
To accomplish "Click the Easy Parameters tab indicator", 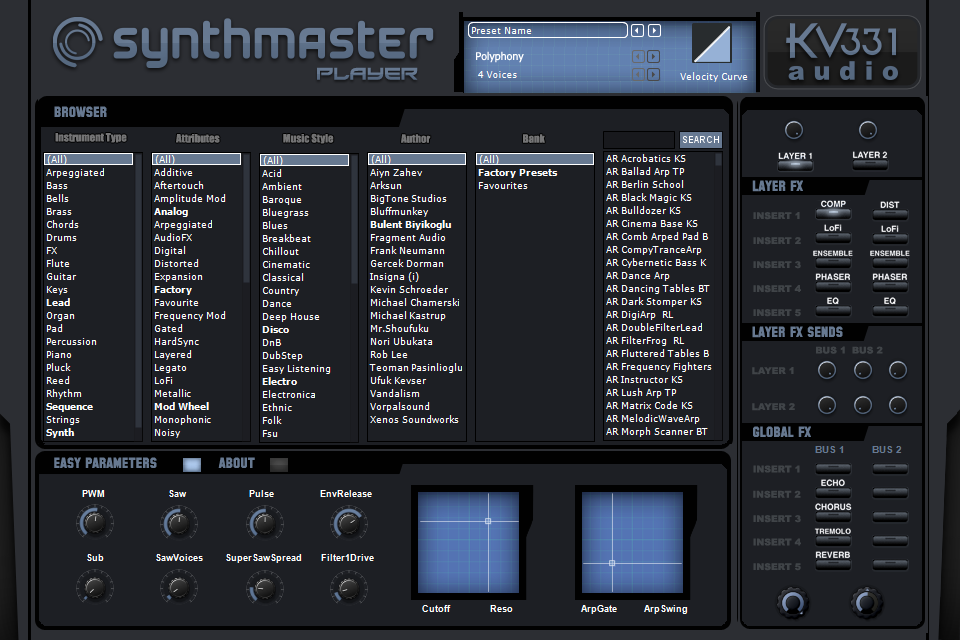I will [192, 464].
